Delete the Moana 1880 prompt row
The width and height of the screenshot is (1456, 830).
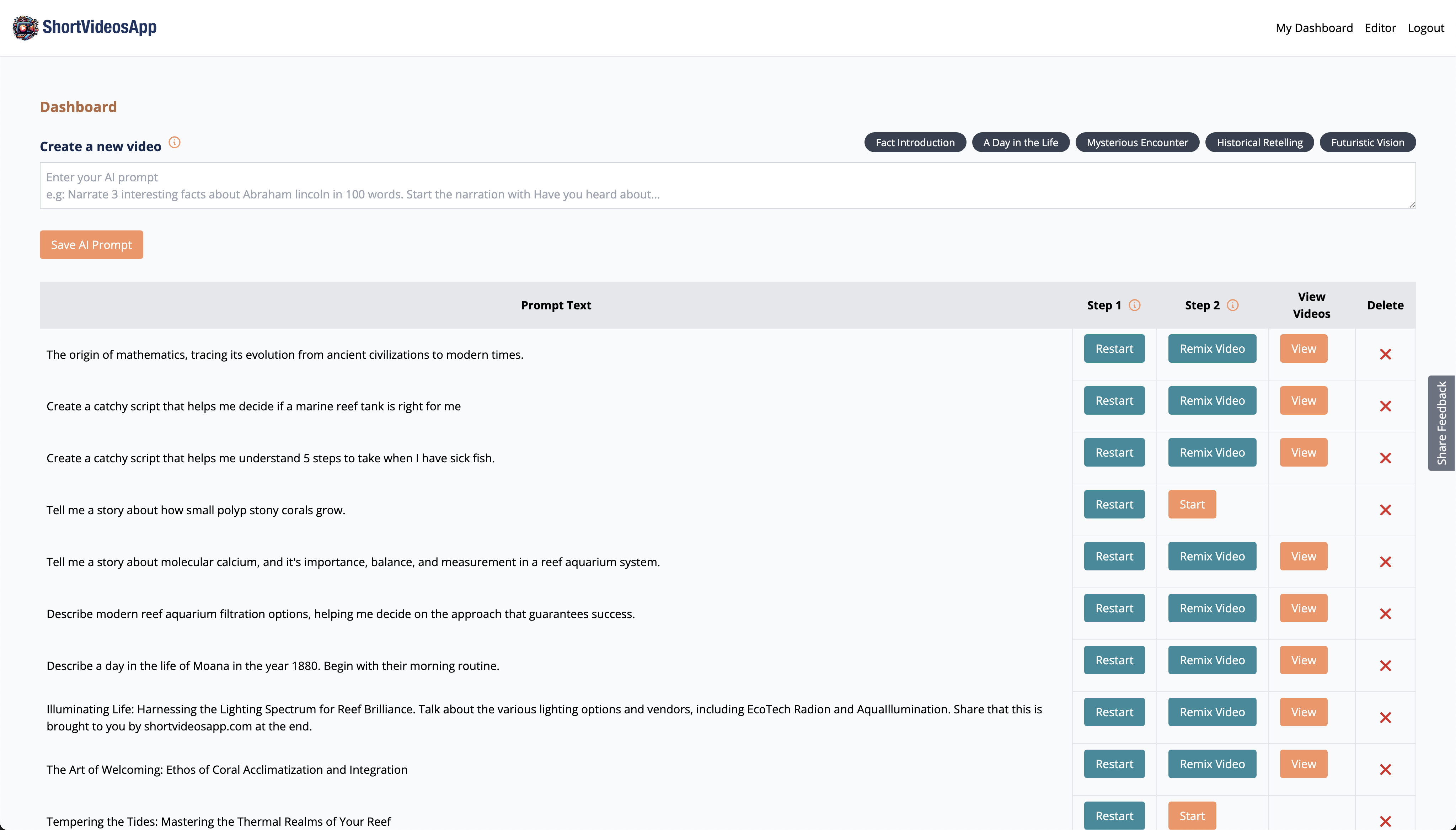[x=1385, y=666]
